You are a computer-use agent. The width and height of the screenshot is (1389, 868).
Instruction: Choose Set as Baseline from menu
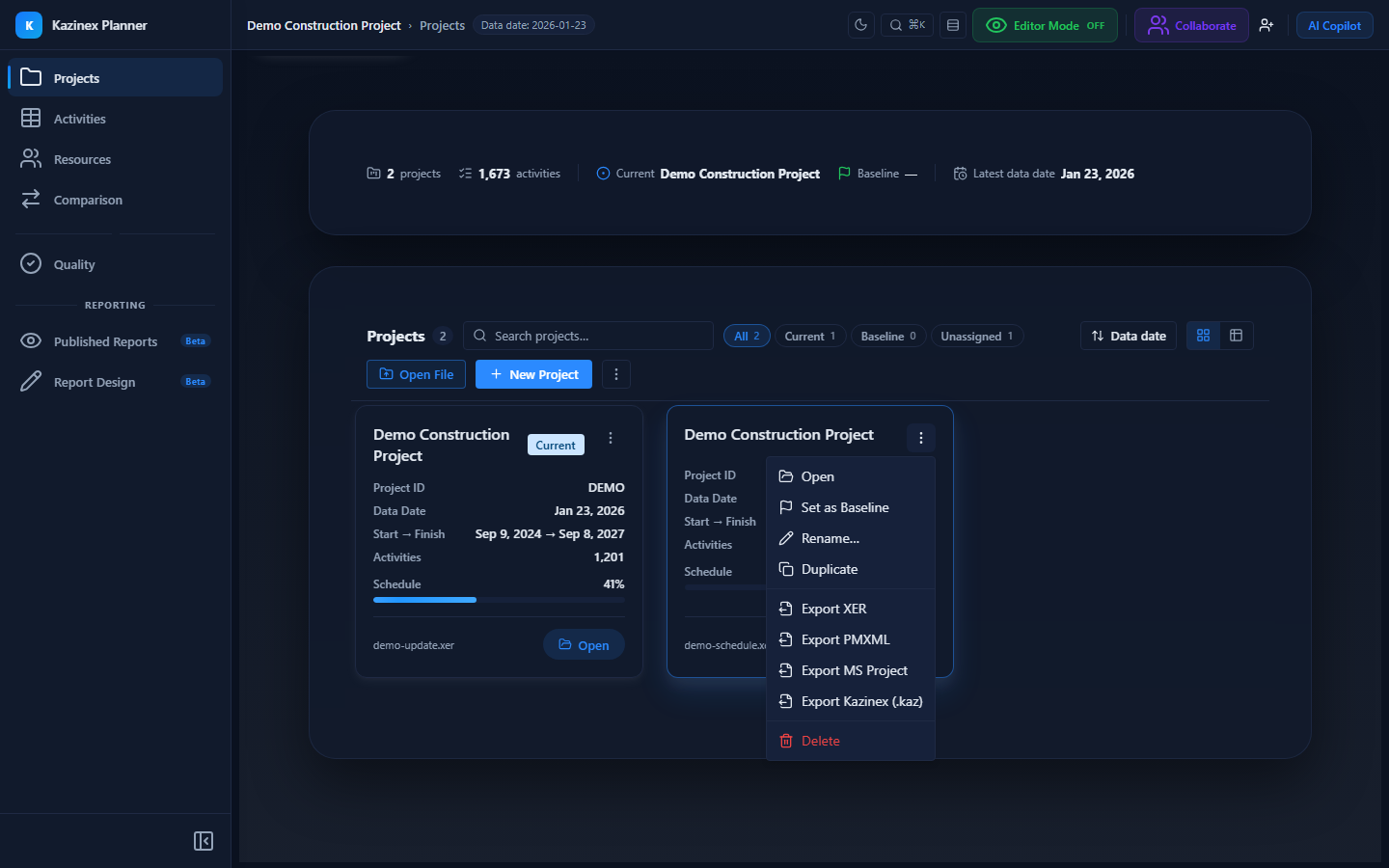tap(851, 507)
